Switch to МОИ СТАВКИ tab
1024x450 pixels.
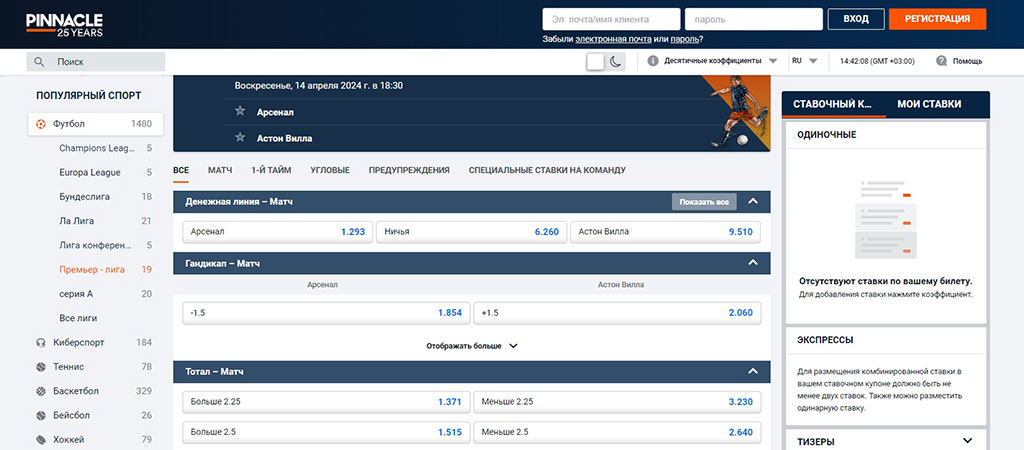[929, 104]
